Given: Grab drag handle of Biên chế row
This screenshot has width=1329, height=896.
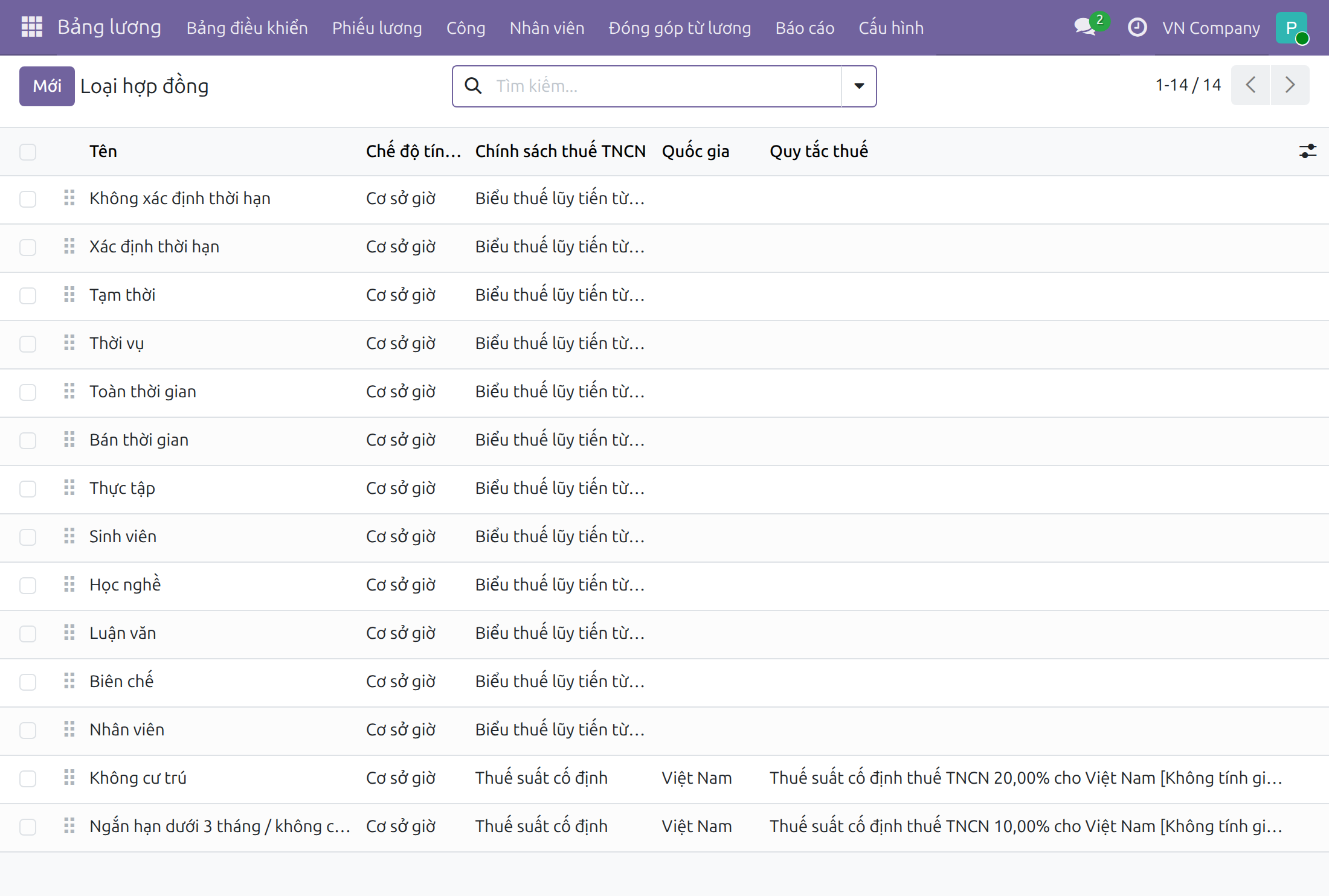Looking at the screenshot, I should [x=69, y=681].
